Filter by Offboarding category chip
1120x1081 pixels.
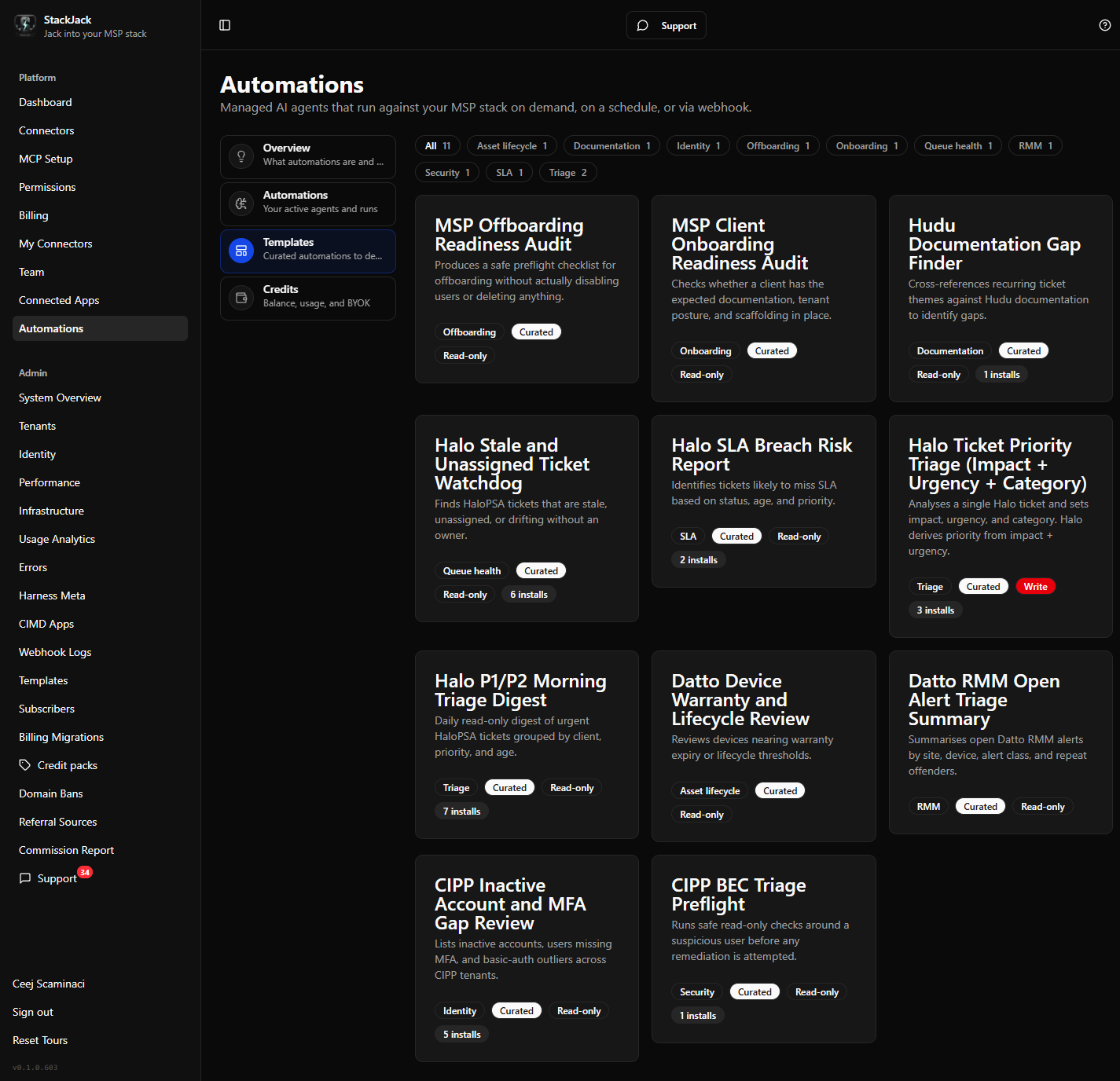click(778, 145)
